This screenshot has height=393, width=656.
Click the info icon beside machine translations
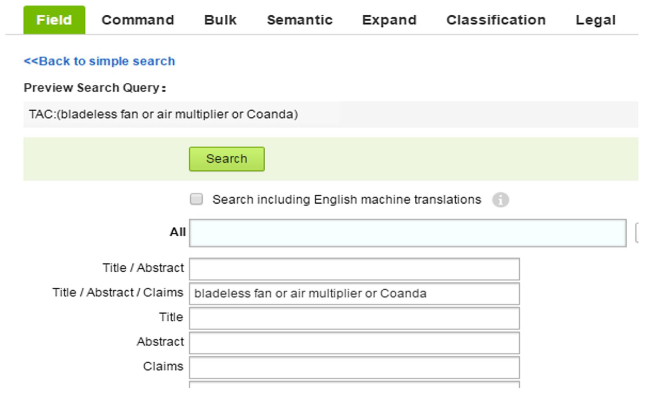(x=500, y=200)
